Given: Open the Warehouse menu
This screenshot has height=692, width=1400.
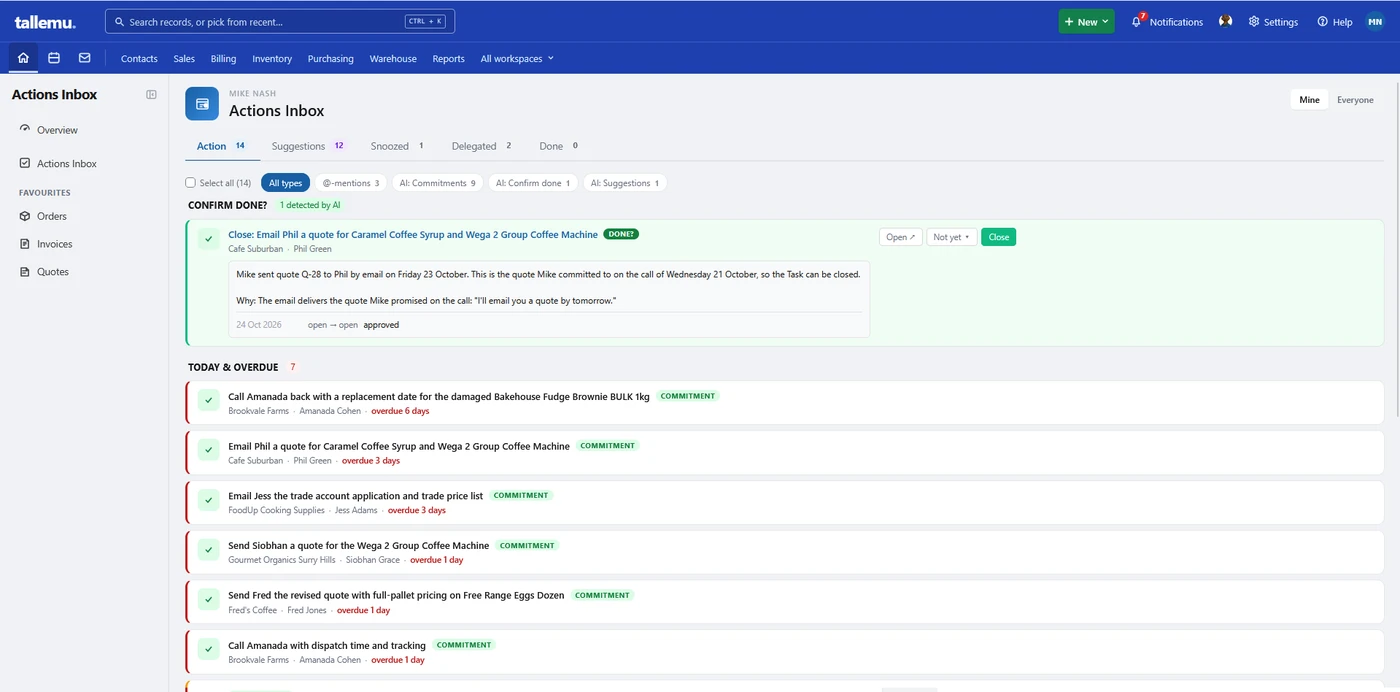Looking at the screenshot, I should [x=393, y=58].
